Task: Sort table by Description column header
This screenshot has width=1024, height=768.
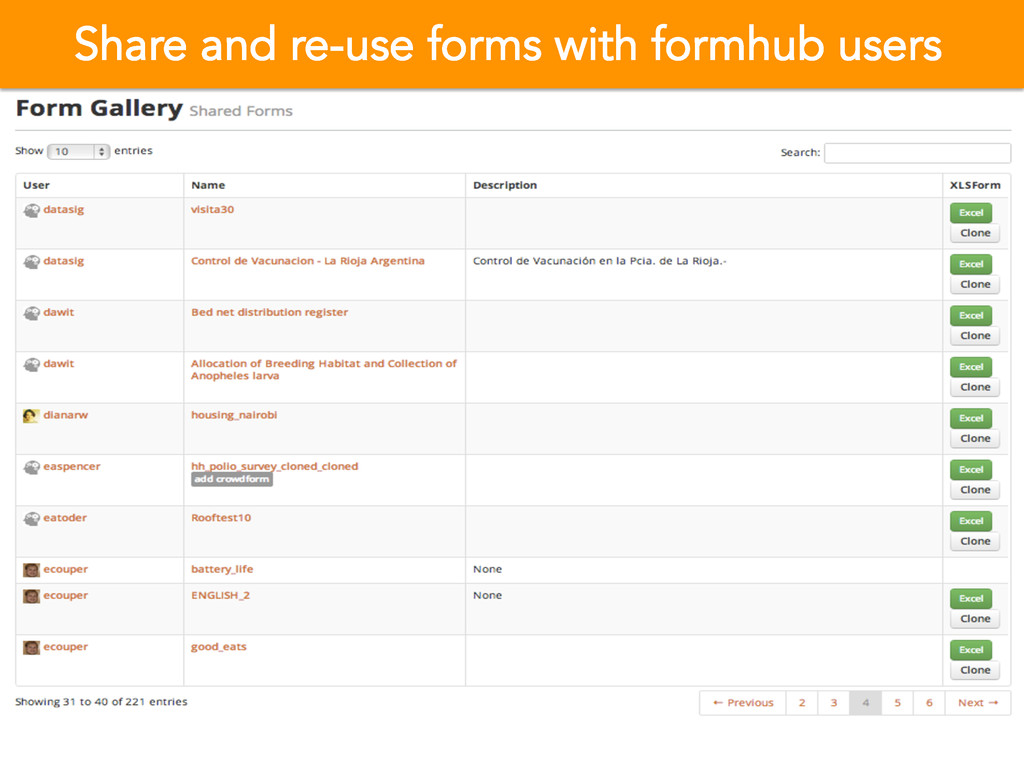Action: [x=505, y=185]
